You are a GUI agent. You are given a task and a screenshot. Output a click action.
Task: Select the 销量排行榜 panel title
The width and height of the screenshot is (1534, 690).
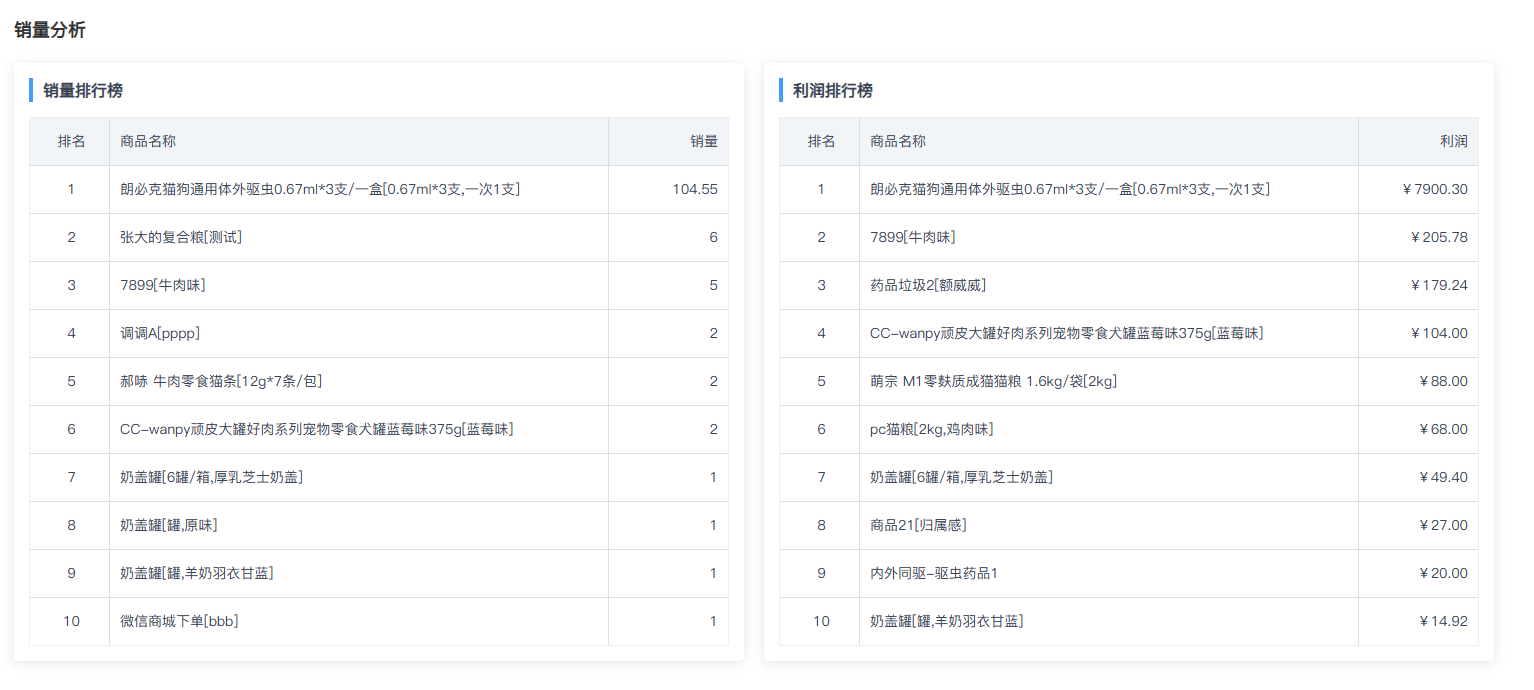83,91
